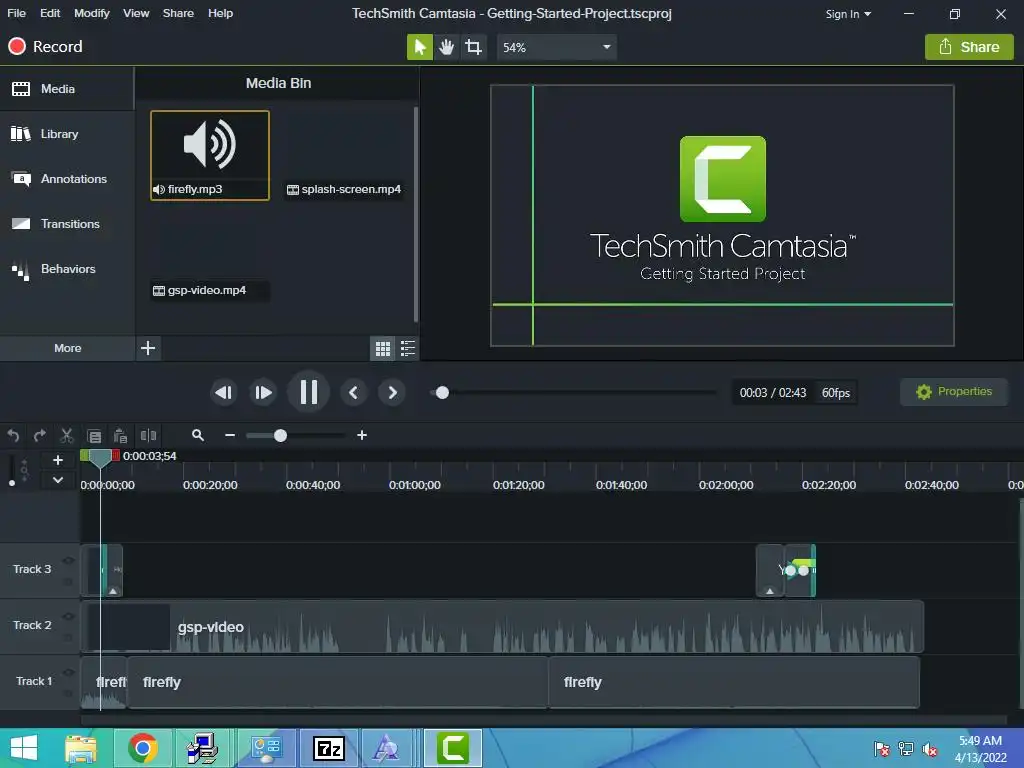The height and width of the screenshot is (768, 1024).
Task: Click the Track 3 label
Action: pos(32,569)
